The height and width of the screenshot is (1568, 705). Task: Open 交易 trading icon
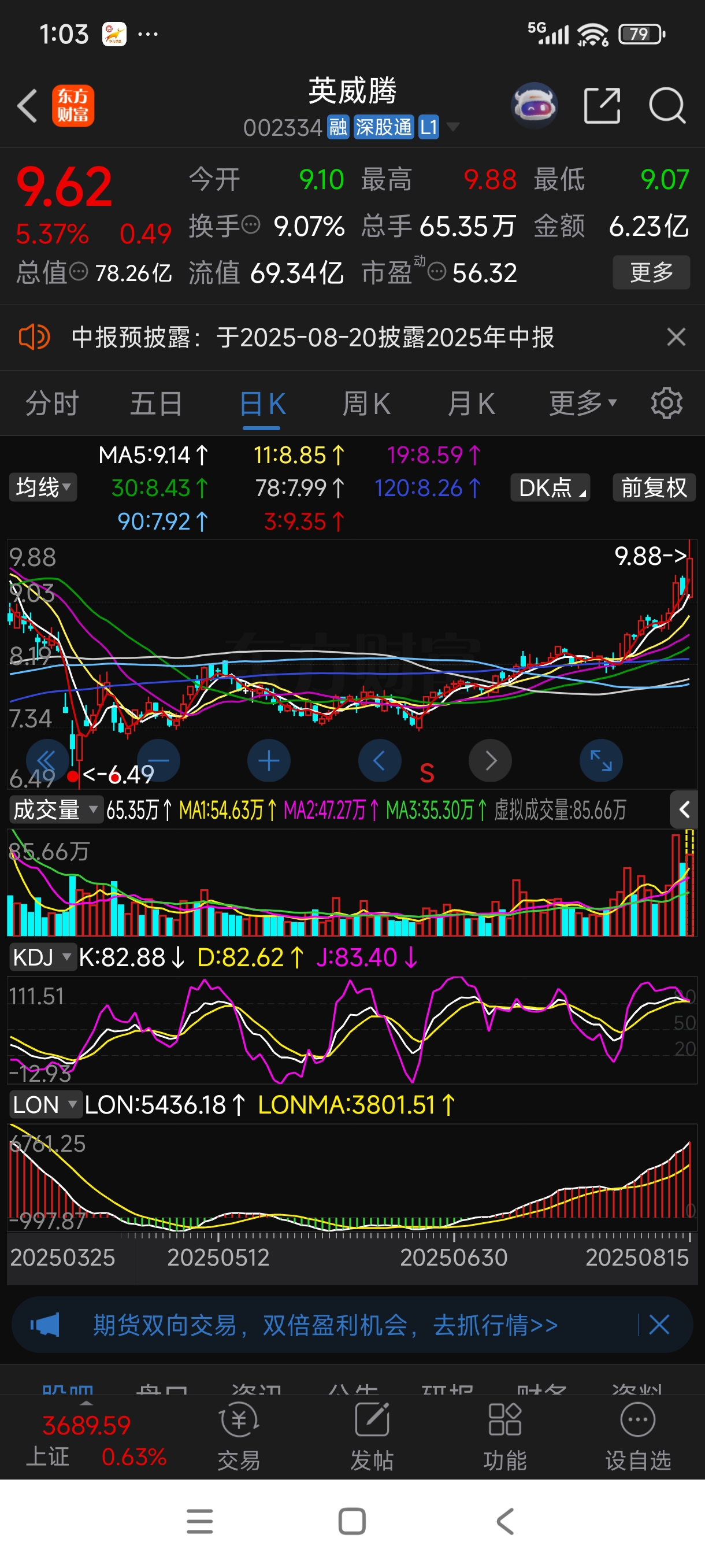tap(239, 1437)
